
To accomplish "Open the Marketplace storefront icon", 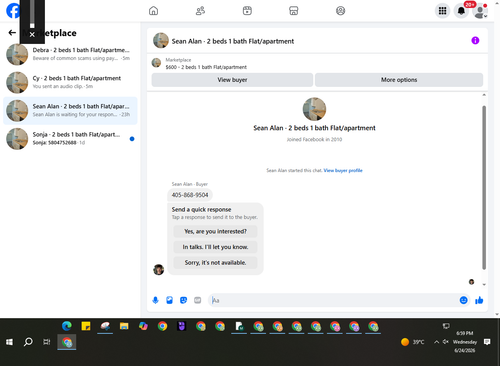I will coord(294,11).
